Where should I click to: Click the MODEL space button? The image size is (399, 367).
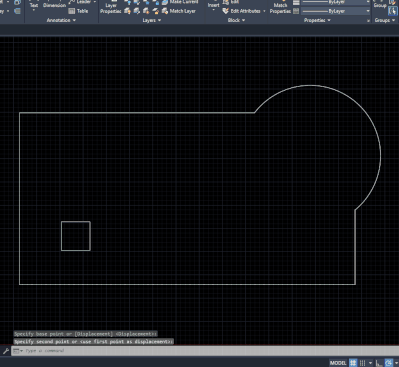click(338, 363)
